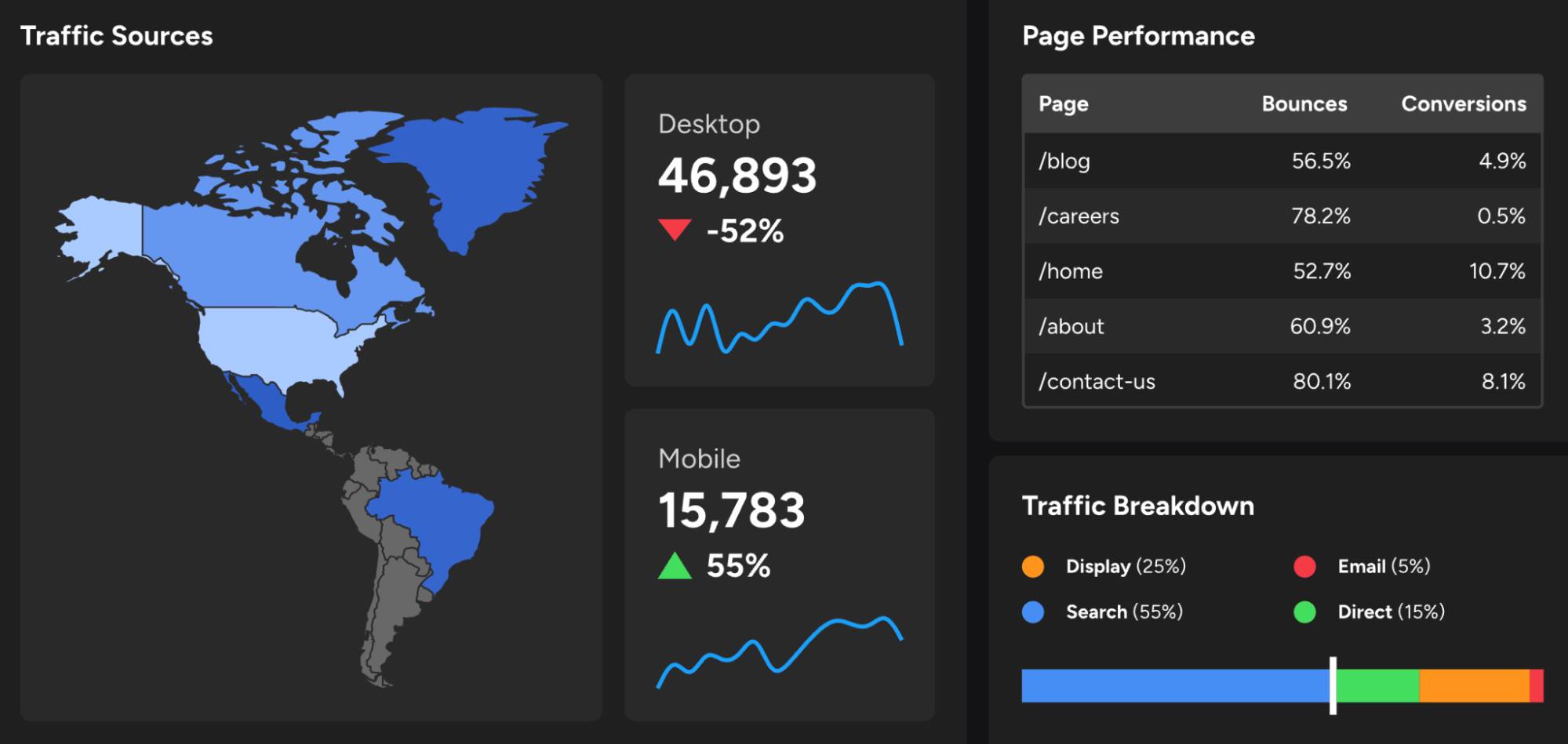Click the orange Display bar segment
1568x744 pixels.
(x=1474, y=685)
